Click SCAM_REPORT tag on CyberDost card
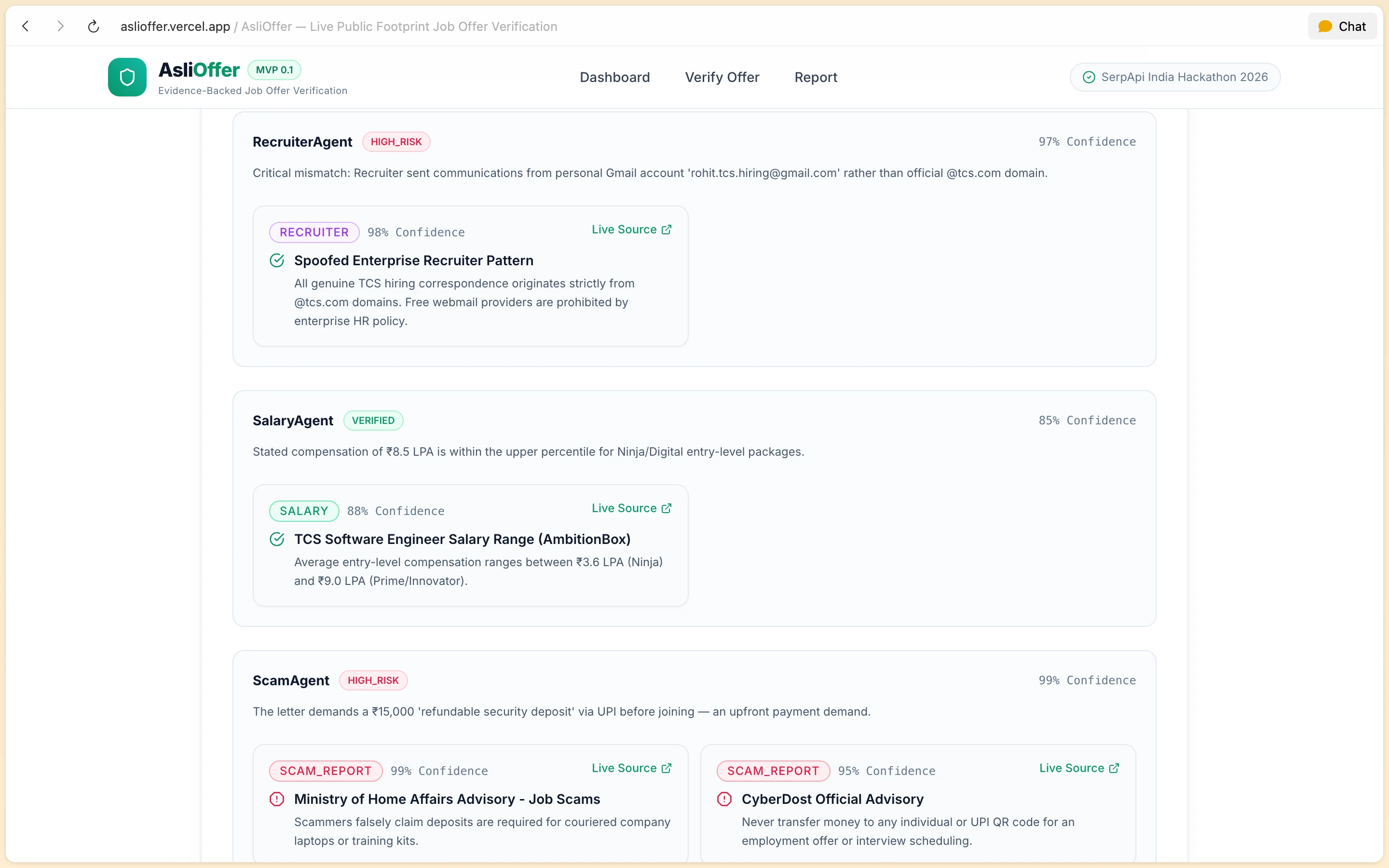Viewport: 1389px width, 868px height. coord(773,772)
